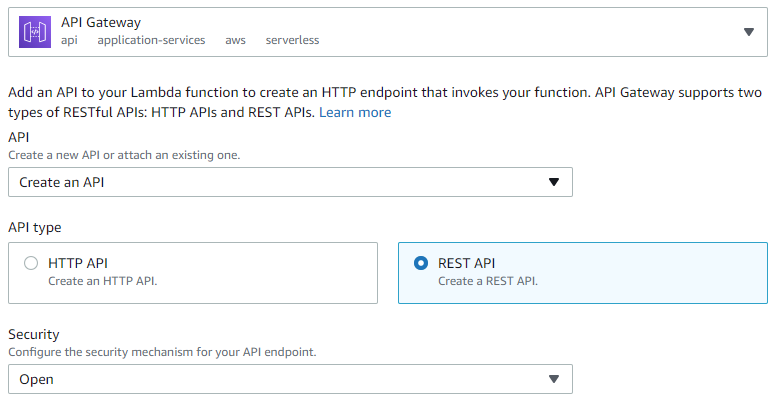Click the arrow inside Create an API box

click(554, 182)
